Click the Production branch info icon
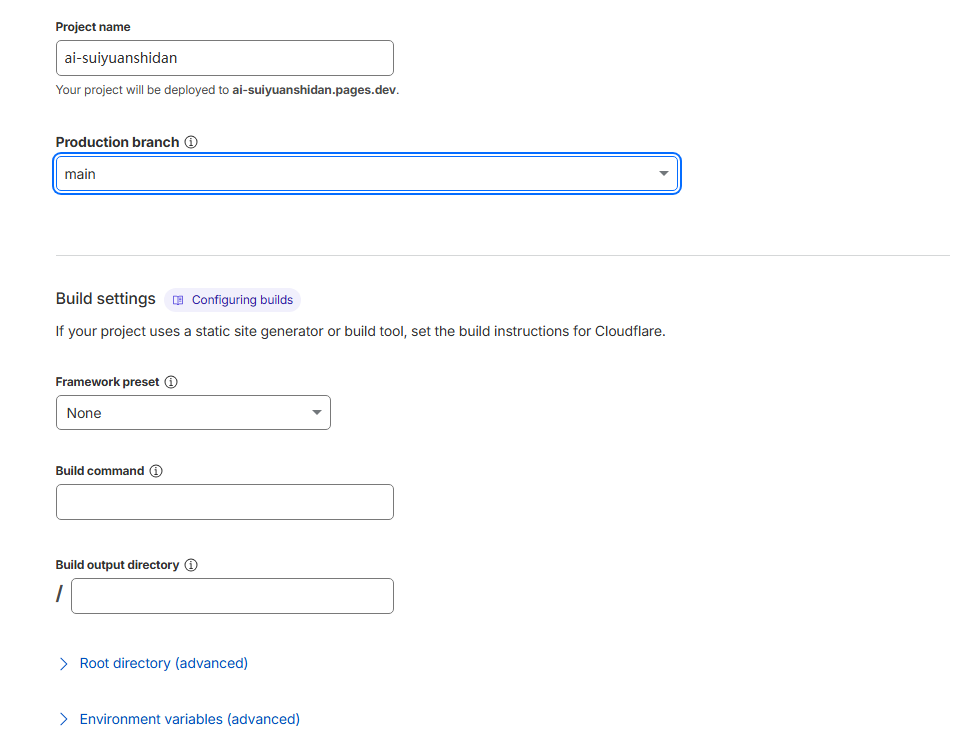The width and height of the screenshot is (969, 736). [x=191, y=142]
